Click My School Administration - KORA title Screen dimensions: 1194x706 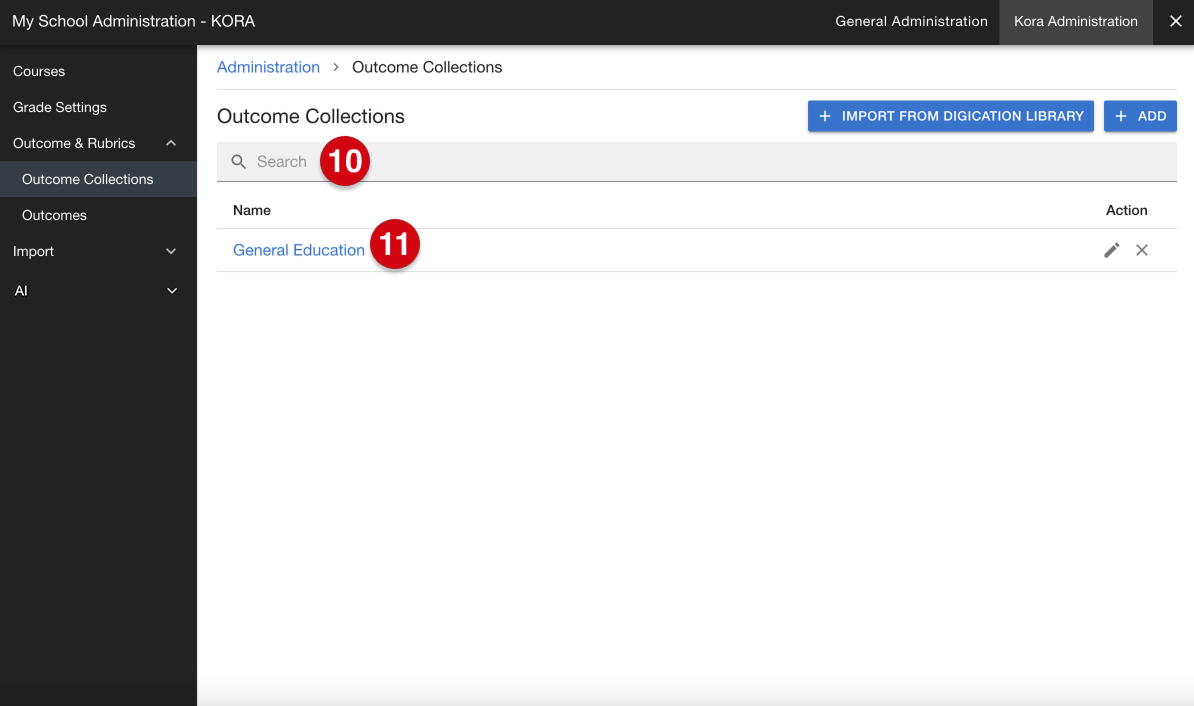(x=133, y=21)
